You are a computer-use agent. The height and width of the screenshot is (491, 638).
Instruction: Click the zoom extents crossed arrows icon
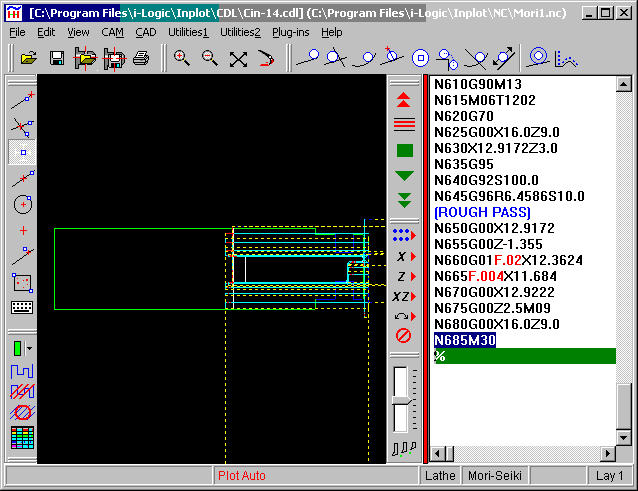point(238,58)
